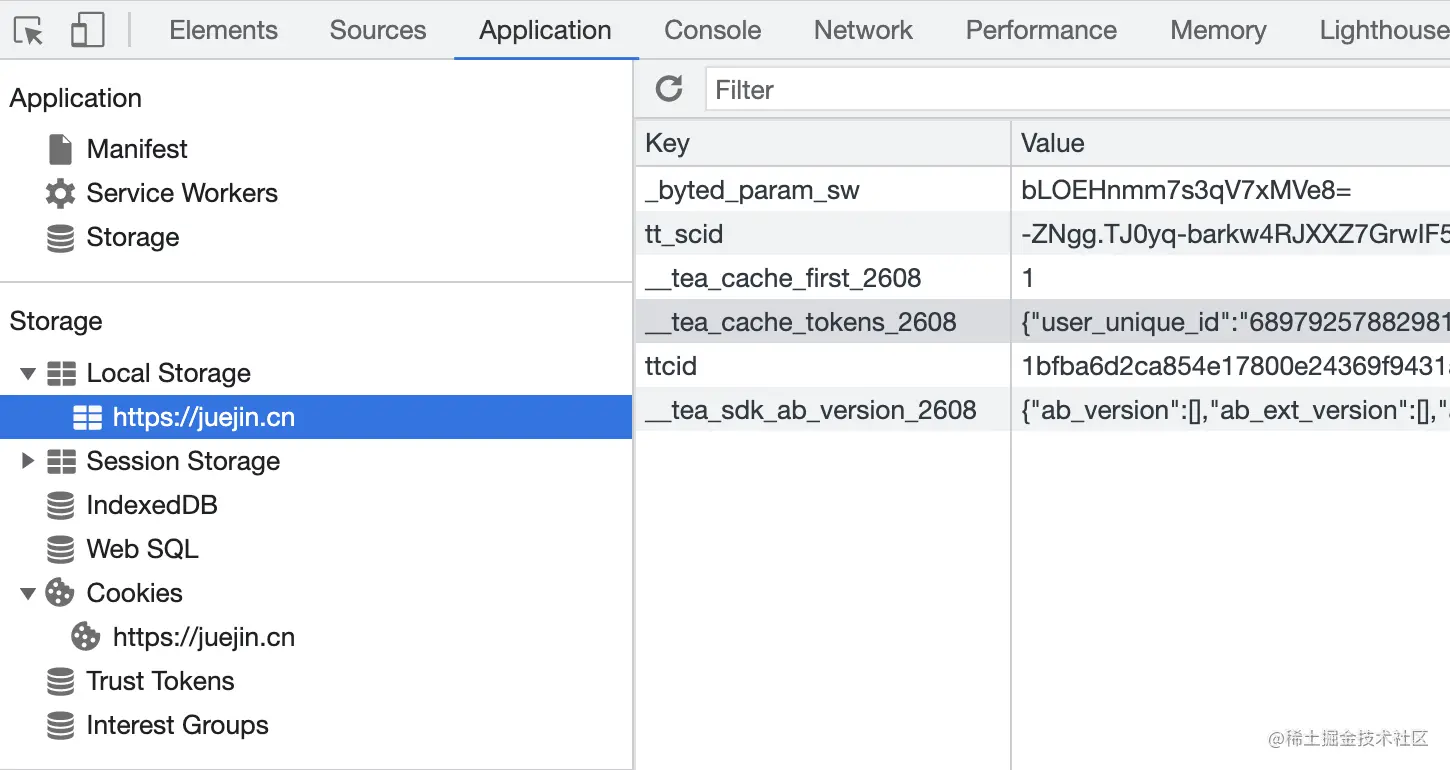Select the Storage item under Application
Screen dimensions: 1450x770
click(132, 237)
